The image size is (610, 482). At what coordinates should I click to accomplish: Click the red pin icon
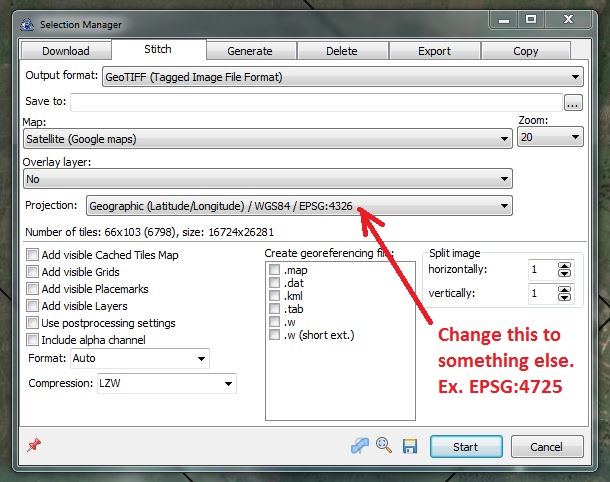pos(32,446)
